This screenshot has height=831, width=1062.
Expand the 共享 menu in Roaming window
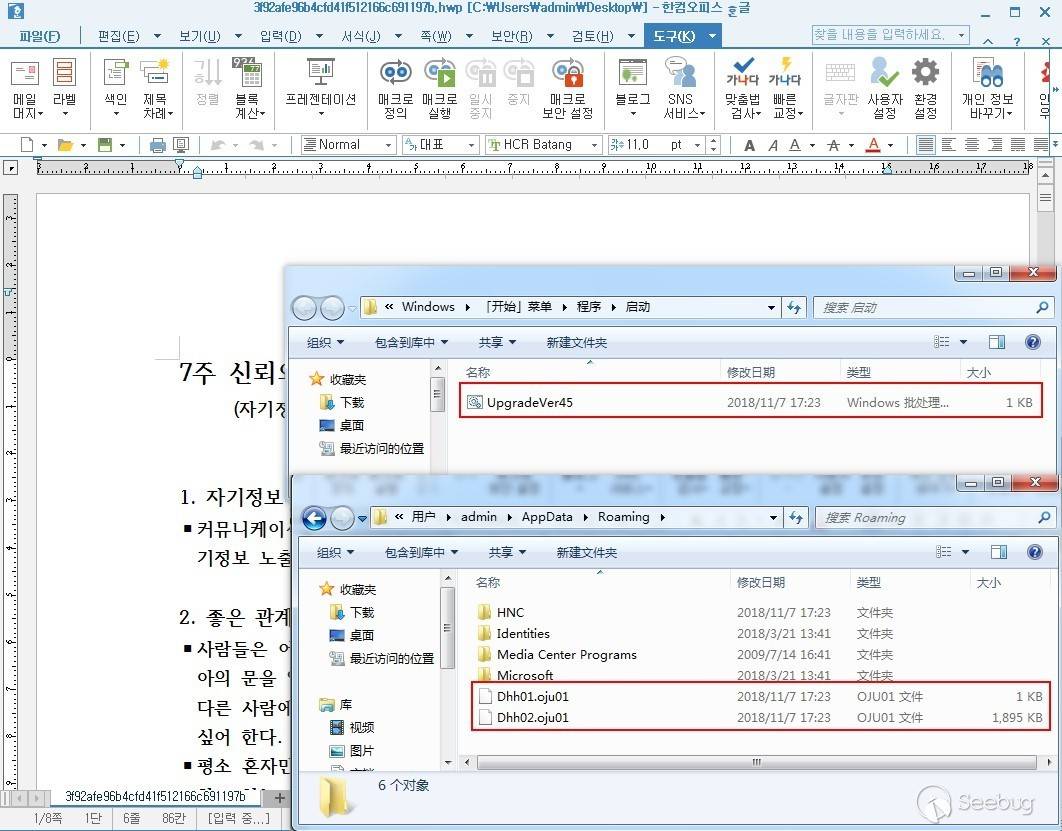click(507, 553)
